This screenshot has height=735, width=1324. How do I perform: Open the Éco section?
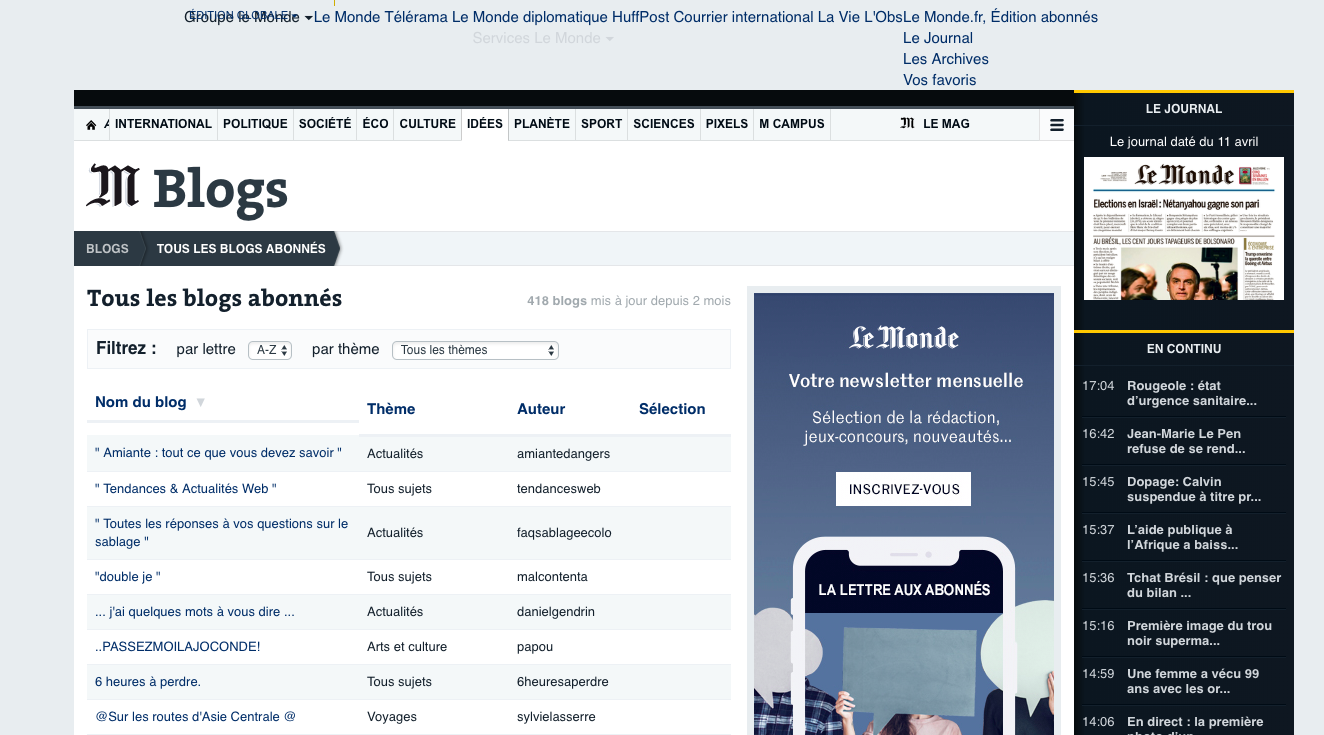point(375,124)
